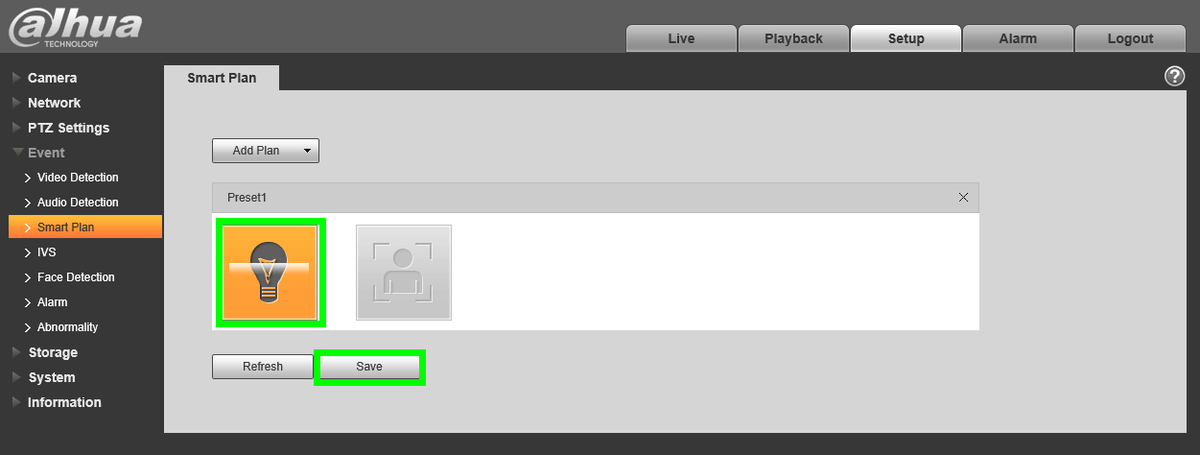The width and height of the screenshot is (1200, 455).
Task: Open Abnormality under Event
Action: point(68,328)
